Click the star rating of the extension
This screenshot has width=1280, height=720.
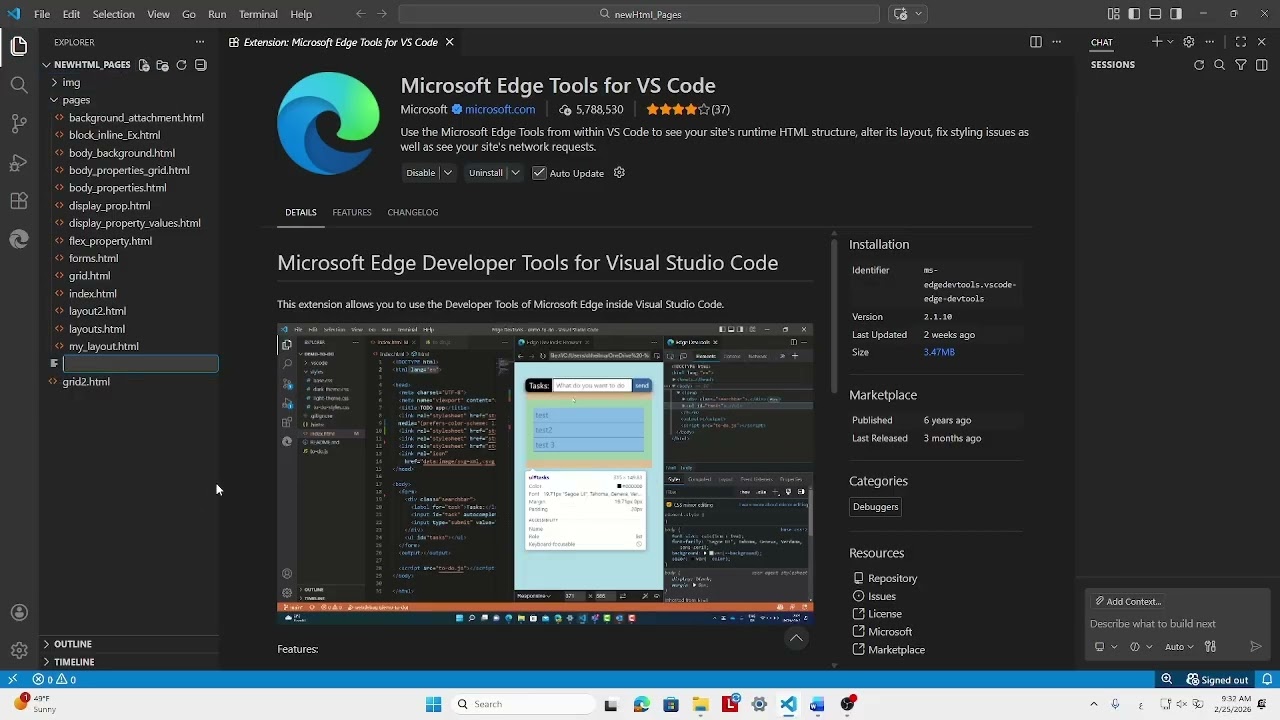tap(678, 109)
